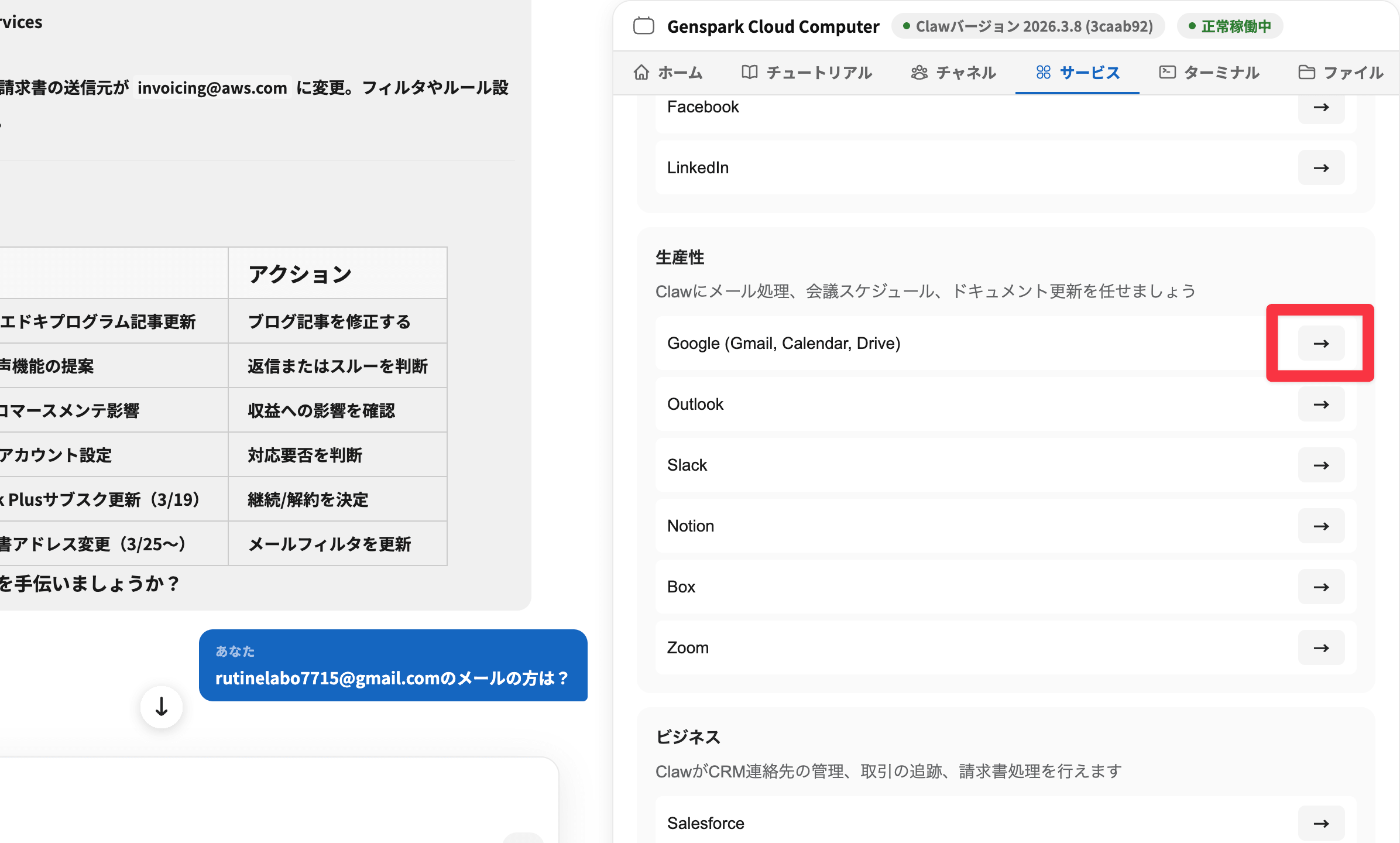Select the サービス tab
This screenshot has width=1400, height=843.
click(x=1078, y=73)
